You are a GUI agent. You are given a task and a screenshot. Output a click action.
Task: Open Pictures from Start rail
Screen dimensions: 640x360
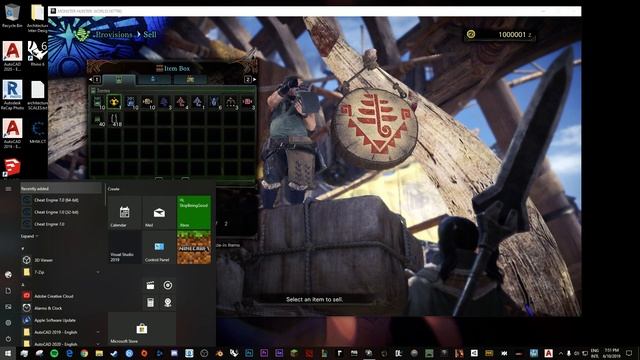point(8,307)
